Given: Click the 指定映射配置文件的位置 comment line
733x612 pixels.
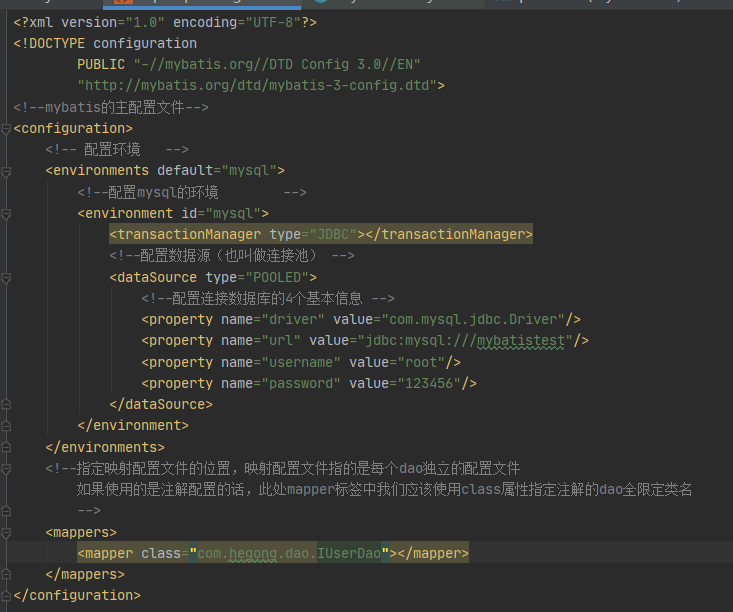Looking at the screenshot, I should click(283, 468).
